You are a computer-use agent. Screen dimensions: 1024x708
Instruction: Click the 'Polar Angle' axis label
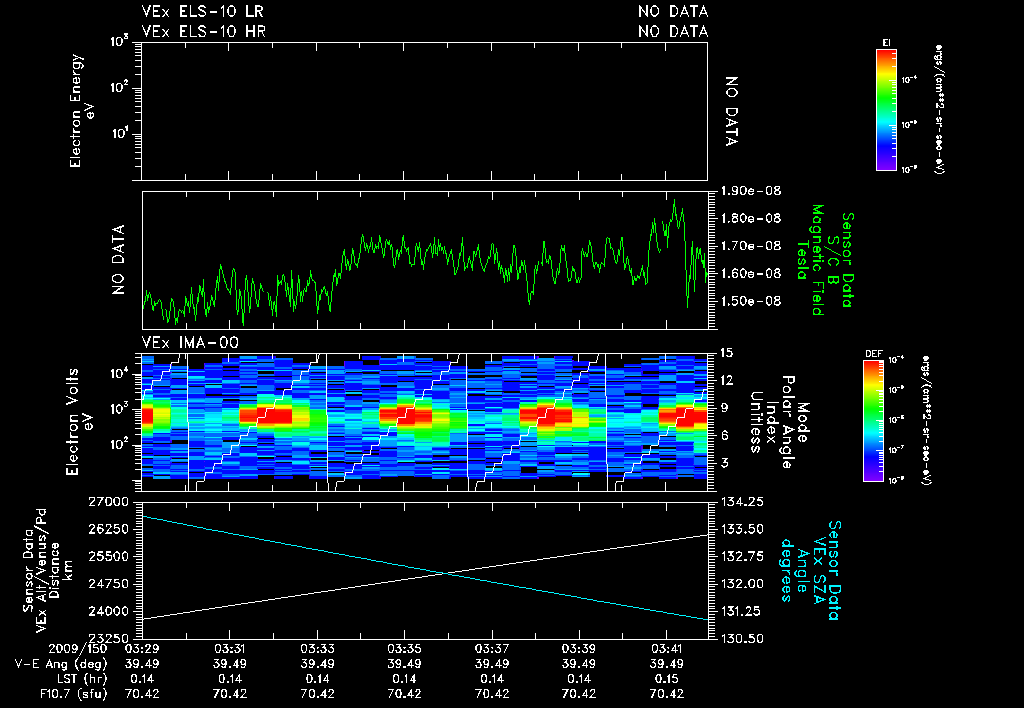(788, 422)
